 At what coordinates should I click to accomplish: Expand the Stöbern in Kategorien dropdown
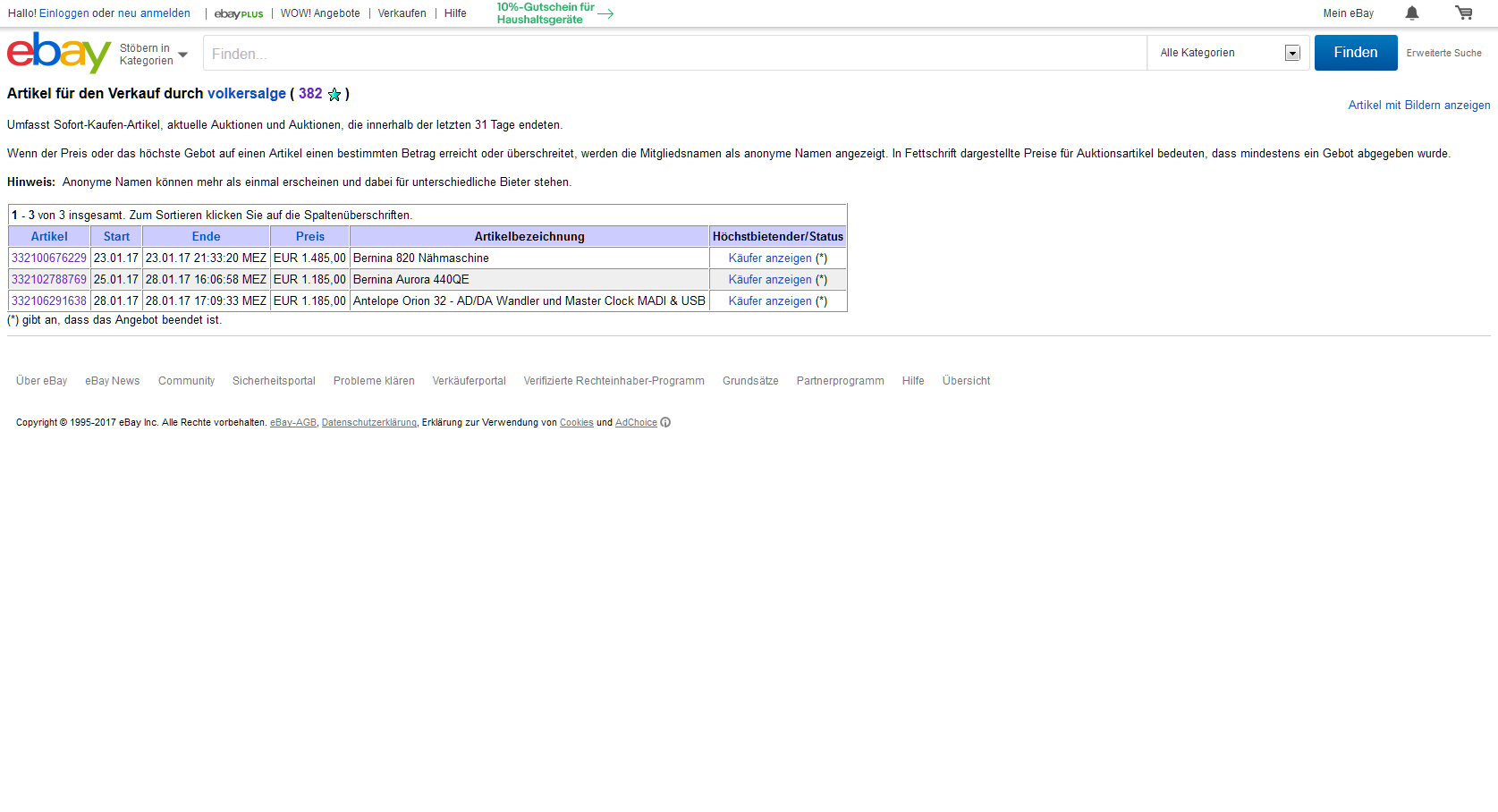point(154,55)
